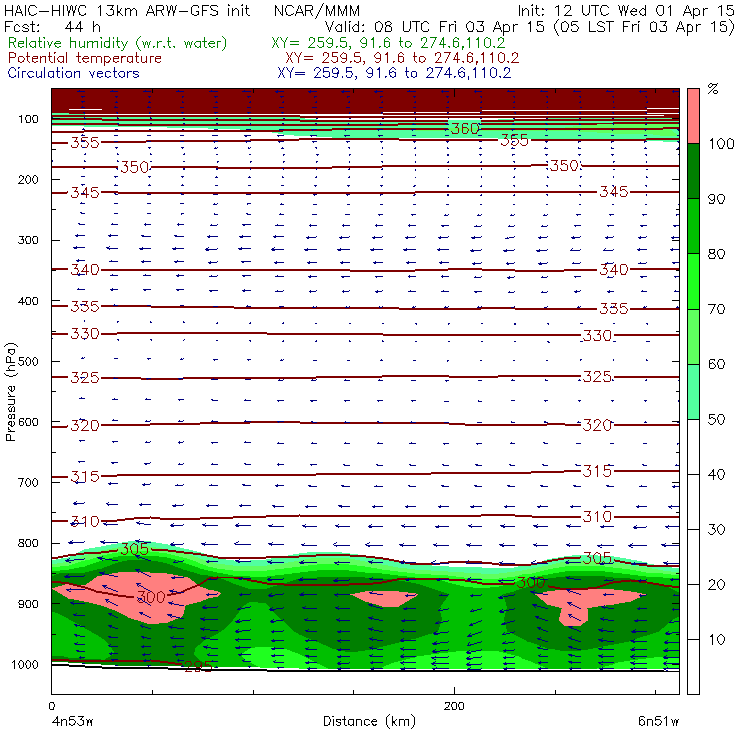Image resolution: width=740 pixels, height=740 pixels.
Task: Click the 60–70% light green colorbar segment
Action: click(x=693, y=336)
